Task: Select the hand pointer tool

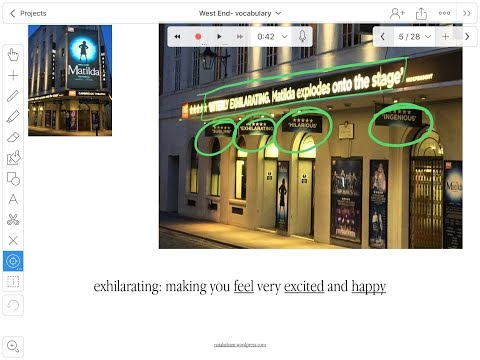Action: (13, 55)
